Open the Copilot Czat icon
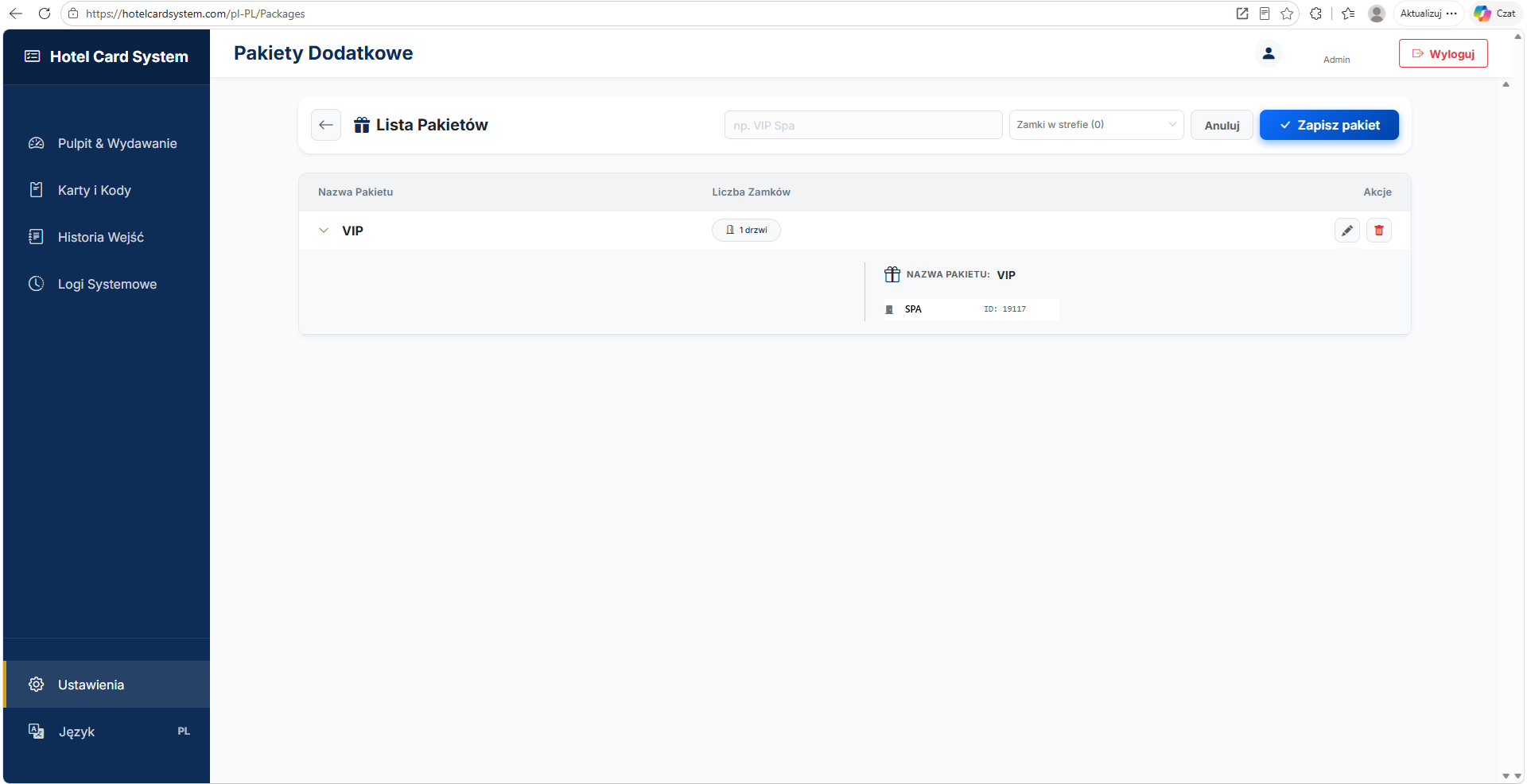 point(1494,14)
